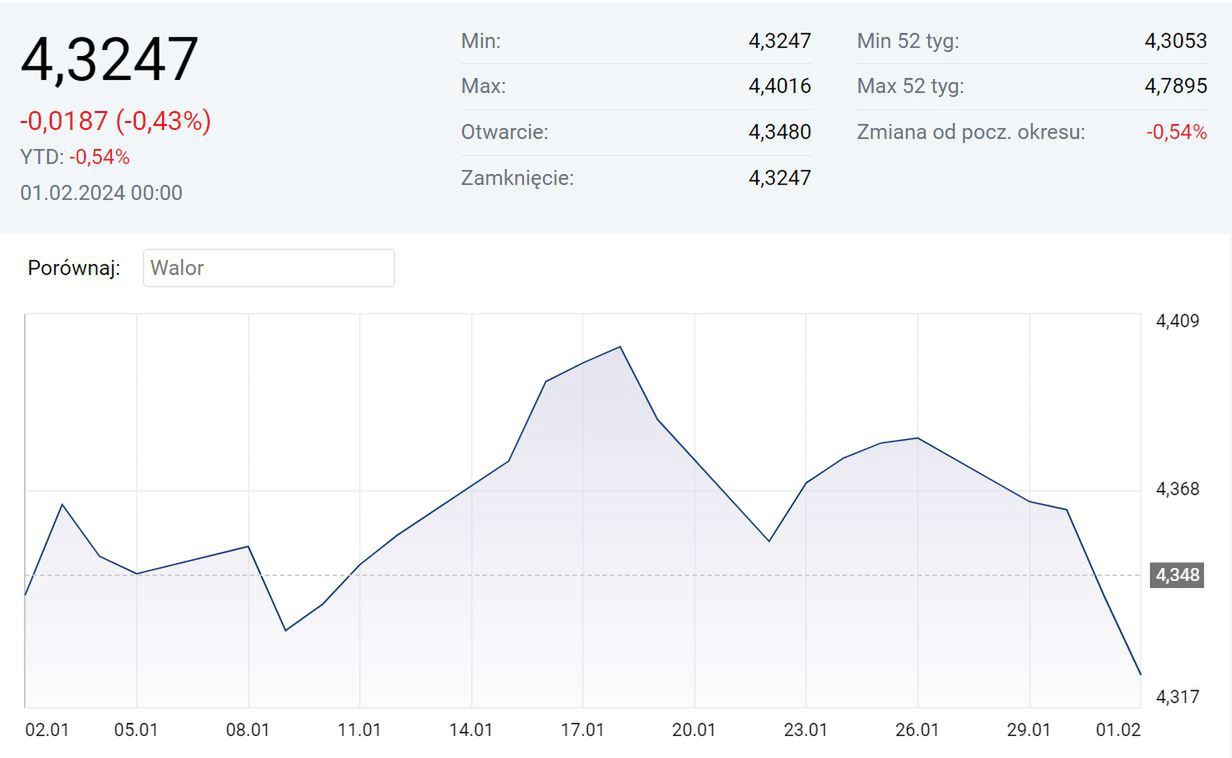Click the Otwarcie label

[504, 132]
